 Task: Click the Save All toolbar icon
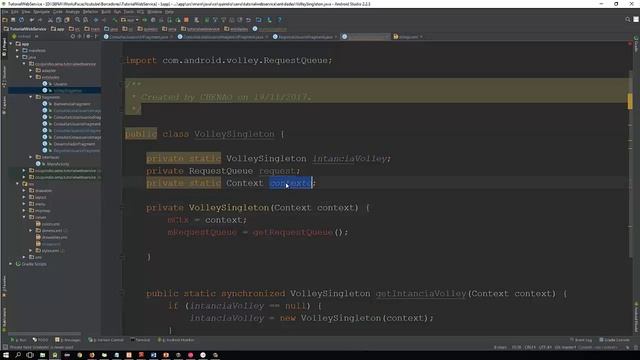[x=13, y=20]
